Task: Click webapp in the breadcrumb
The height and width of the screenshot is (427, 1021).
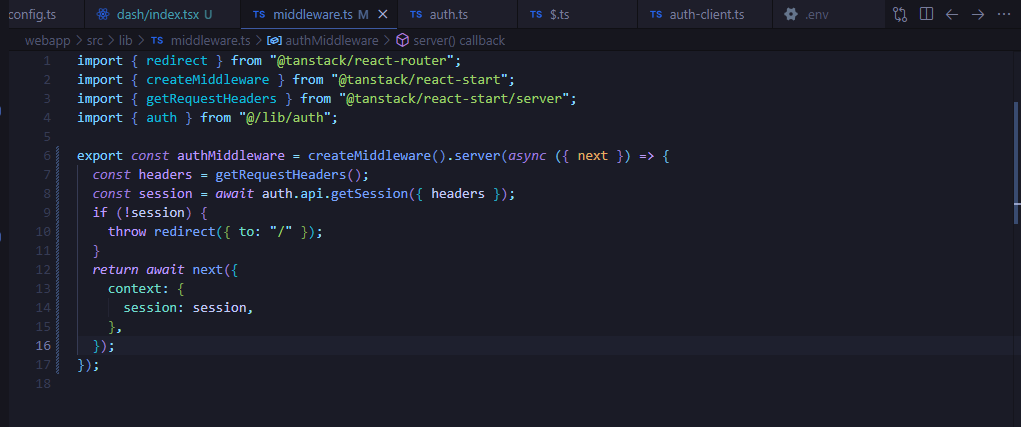Action: coord(48,40)
